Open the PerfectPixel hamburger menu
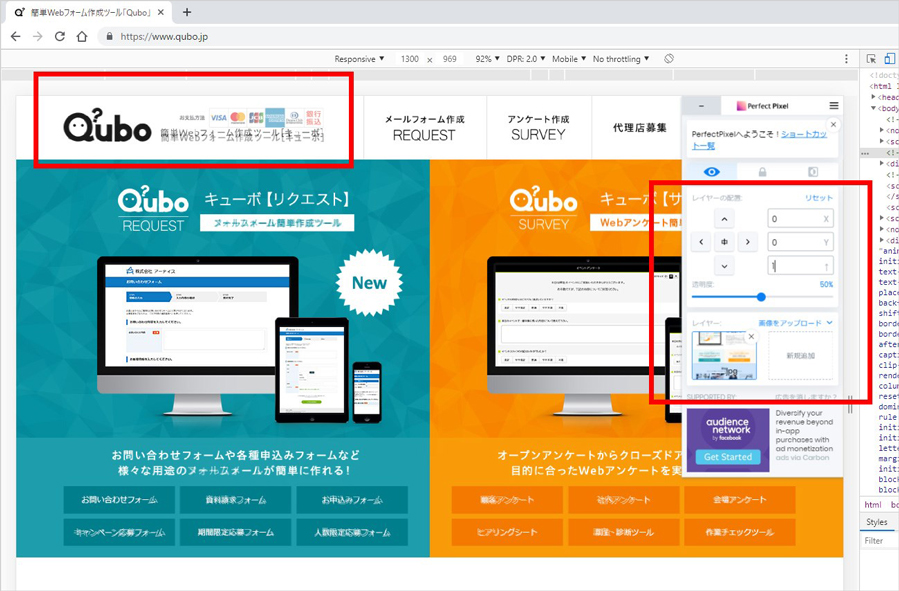The image size is (899, 591). click(x=834, y=105)
